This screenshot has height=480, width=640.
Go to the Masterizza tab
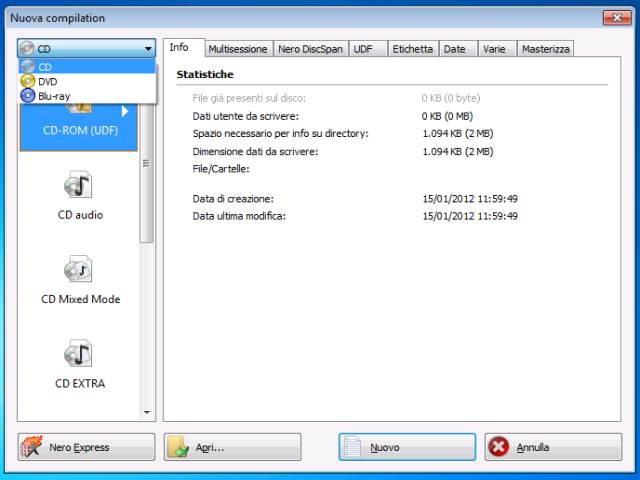click(545, 49)
